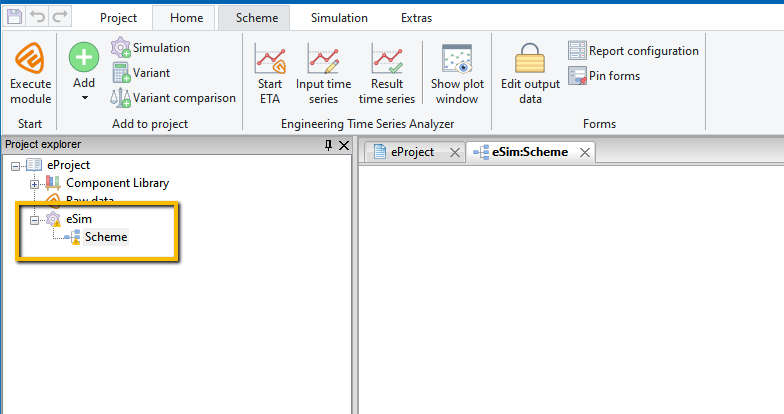Select the Scheme item in tree
Image resolution: width=784 pixels, height=414 pixels.
coord(106,236)
